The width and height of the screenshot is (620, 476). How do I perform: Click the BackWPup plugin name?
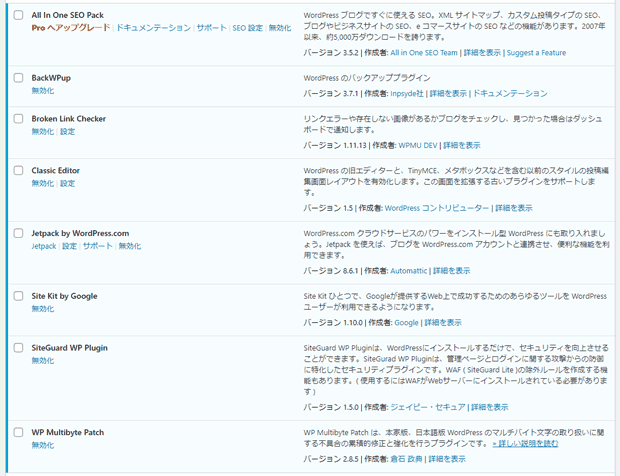(51, 78)
